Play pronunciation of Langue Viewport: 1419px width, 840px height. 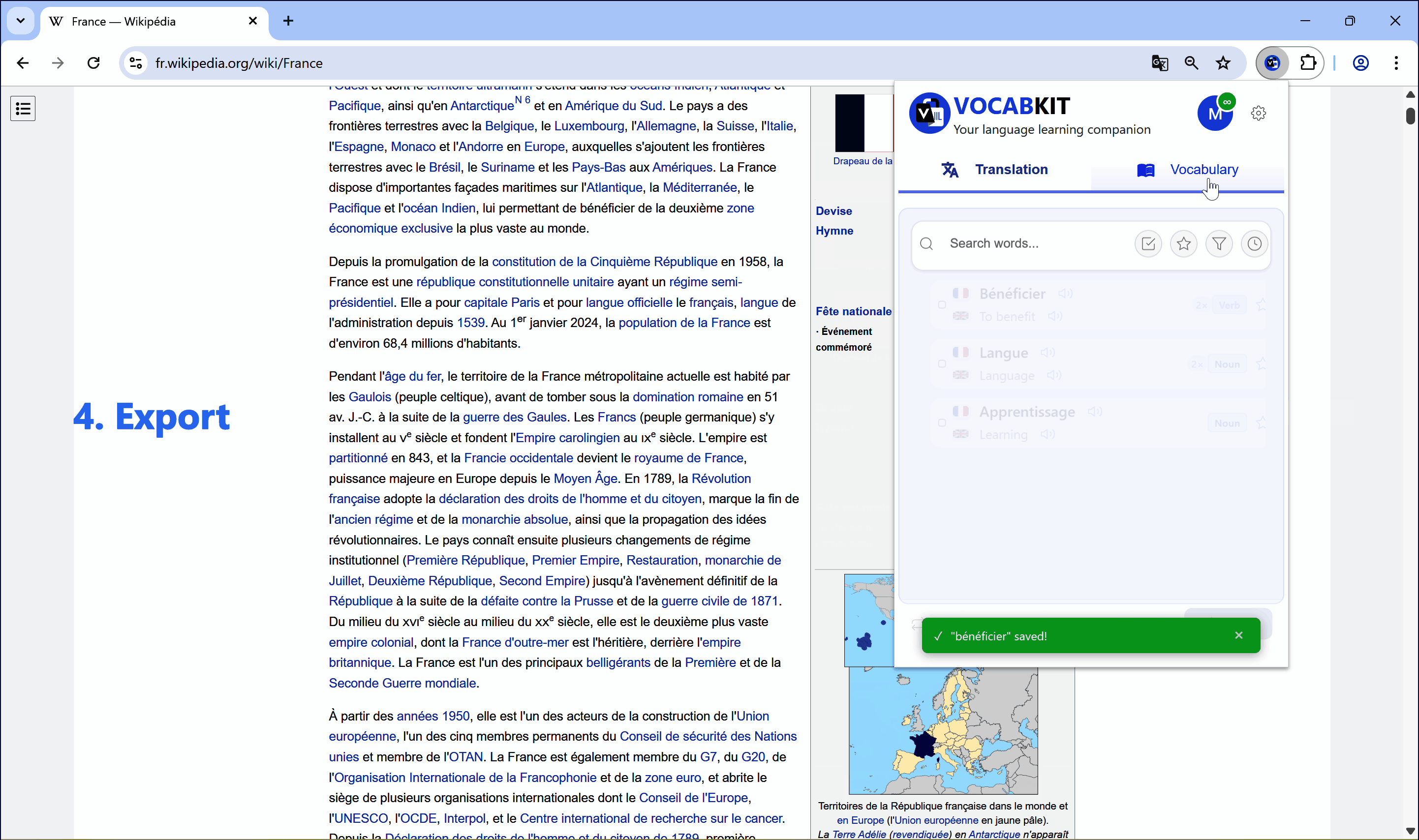(x=1048, y=352)
